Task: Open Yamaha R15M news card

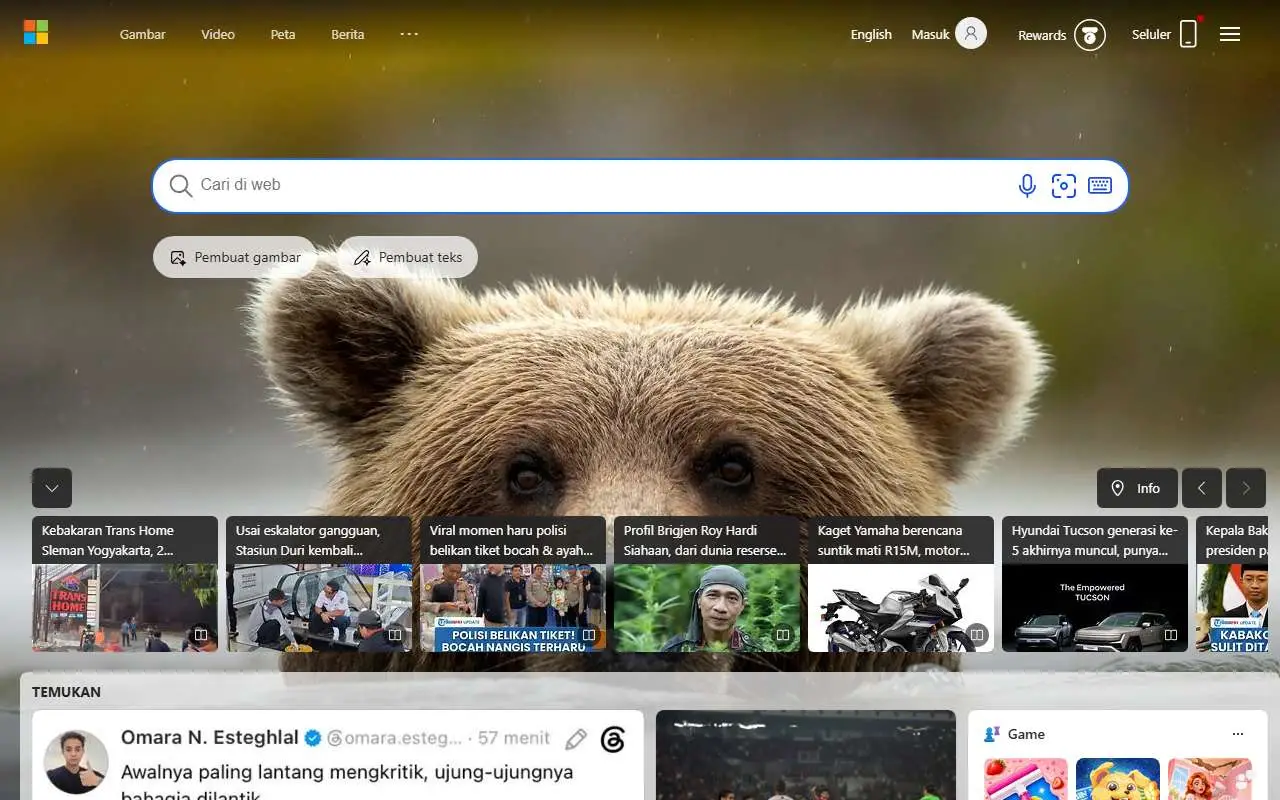Action: 901,584
